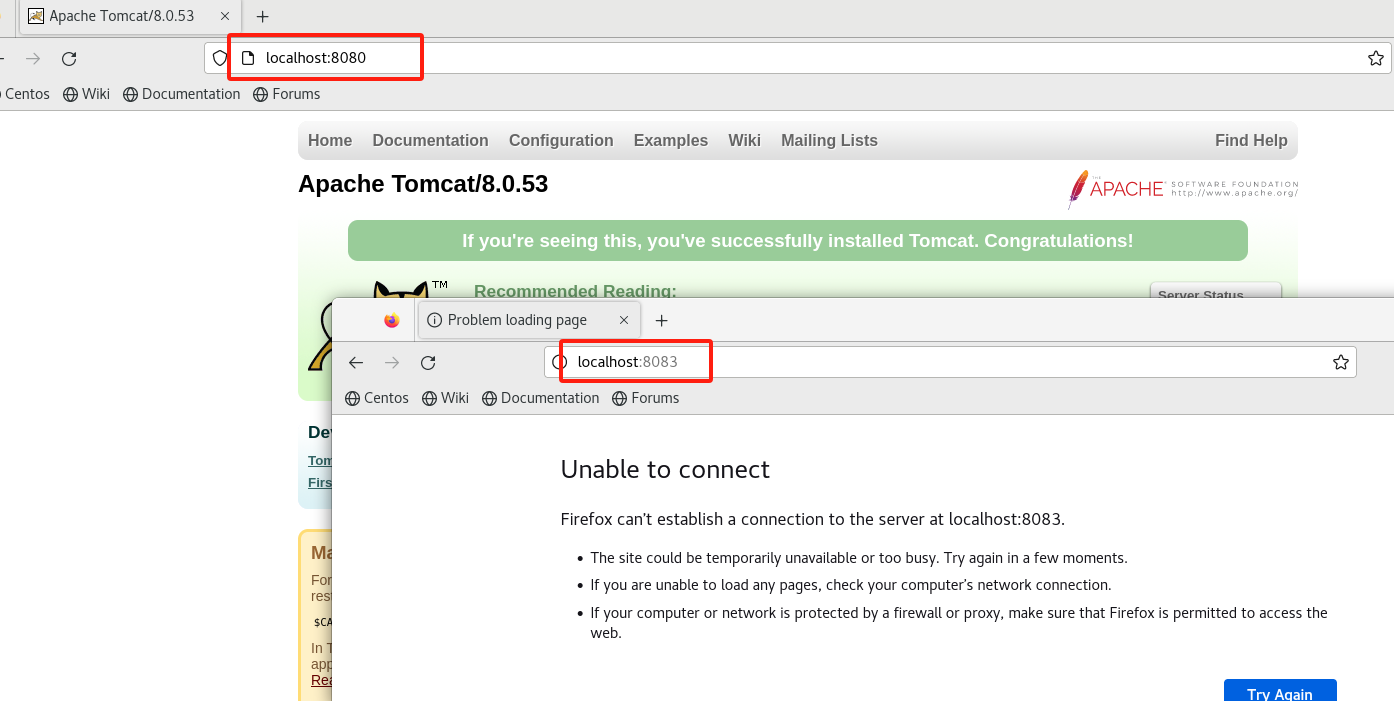
Task: Bookmark localhost:8080 with the star icon
Action: (1376, 58)
